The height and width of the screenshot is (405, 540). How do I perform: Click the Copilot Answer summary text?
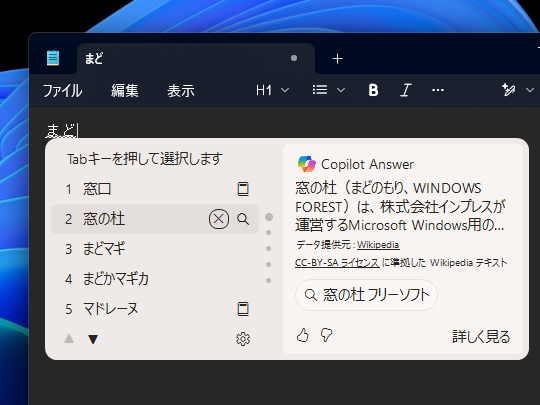pyautogui.click(x=399, y=207)
